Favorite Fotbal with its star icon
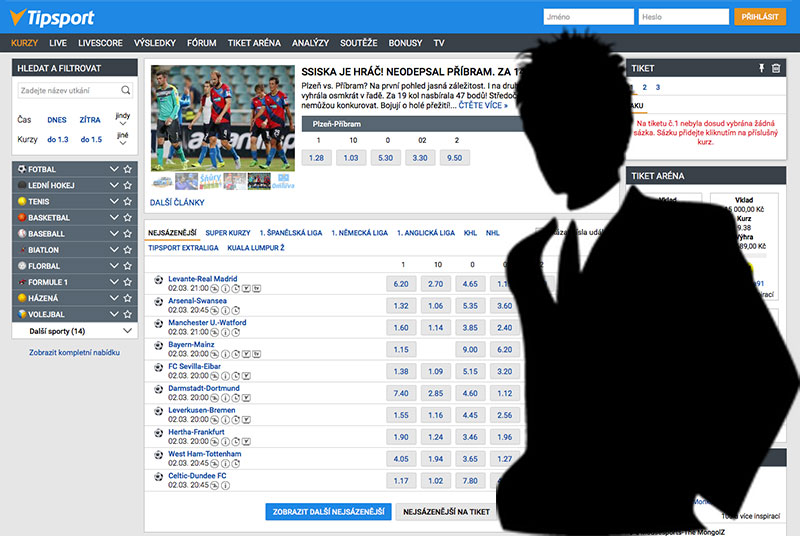 [127, 170]
